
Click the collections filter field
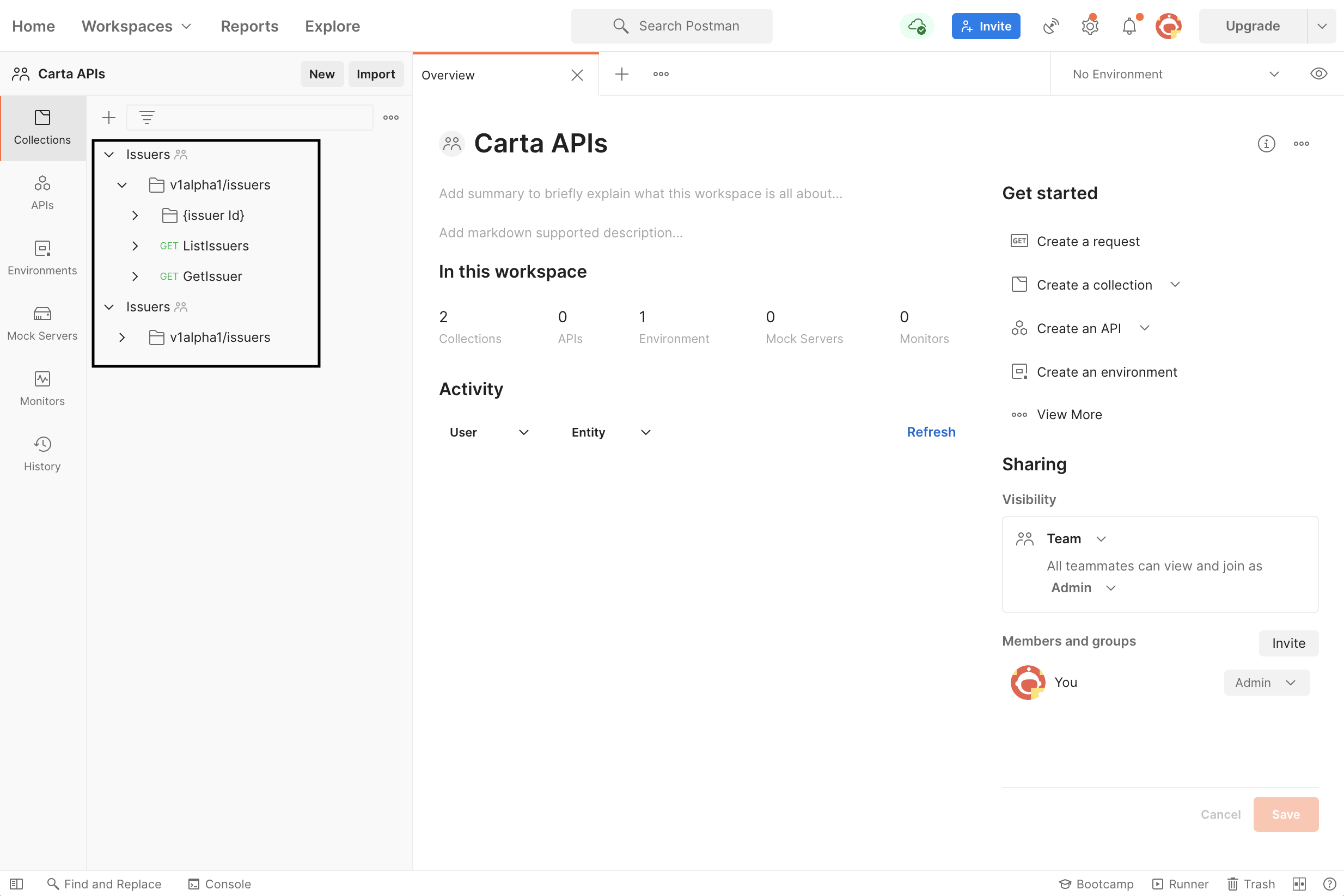pos(250,118)
